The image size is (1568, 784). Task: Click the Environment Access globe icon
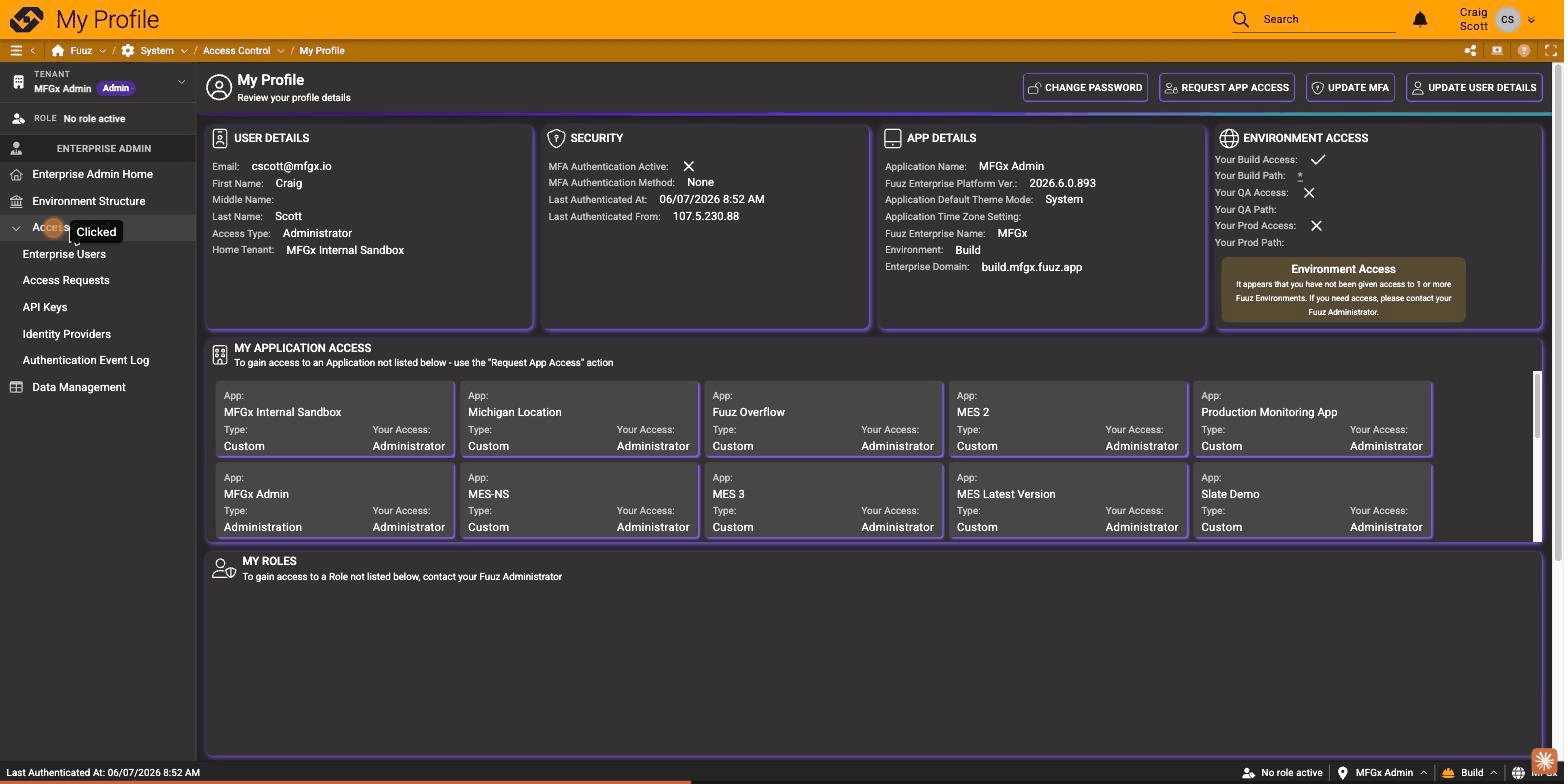[x=1229, y=138]
